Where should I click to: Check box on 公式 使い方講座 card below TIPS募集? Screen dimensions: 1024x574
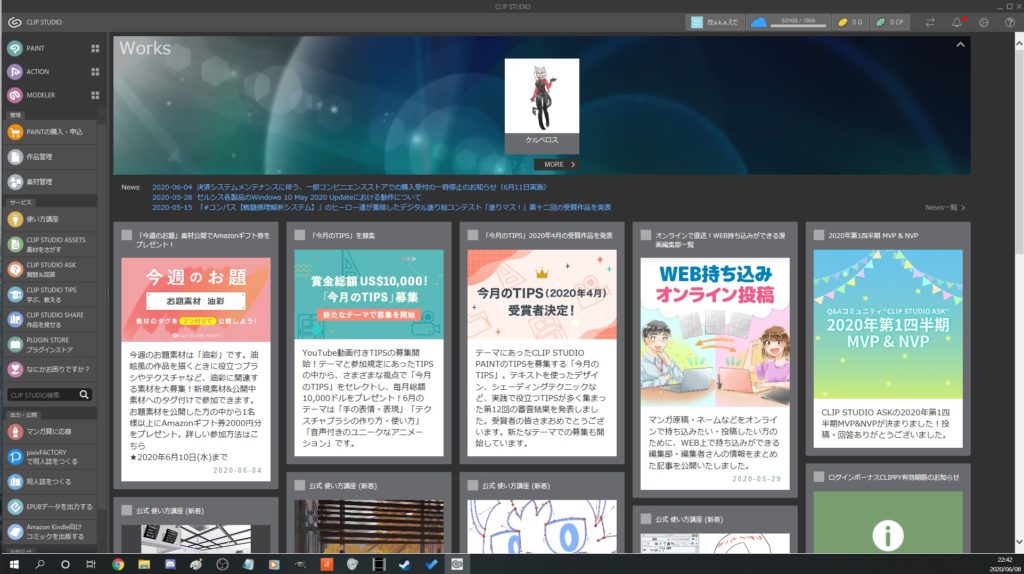pos(300,485)
